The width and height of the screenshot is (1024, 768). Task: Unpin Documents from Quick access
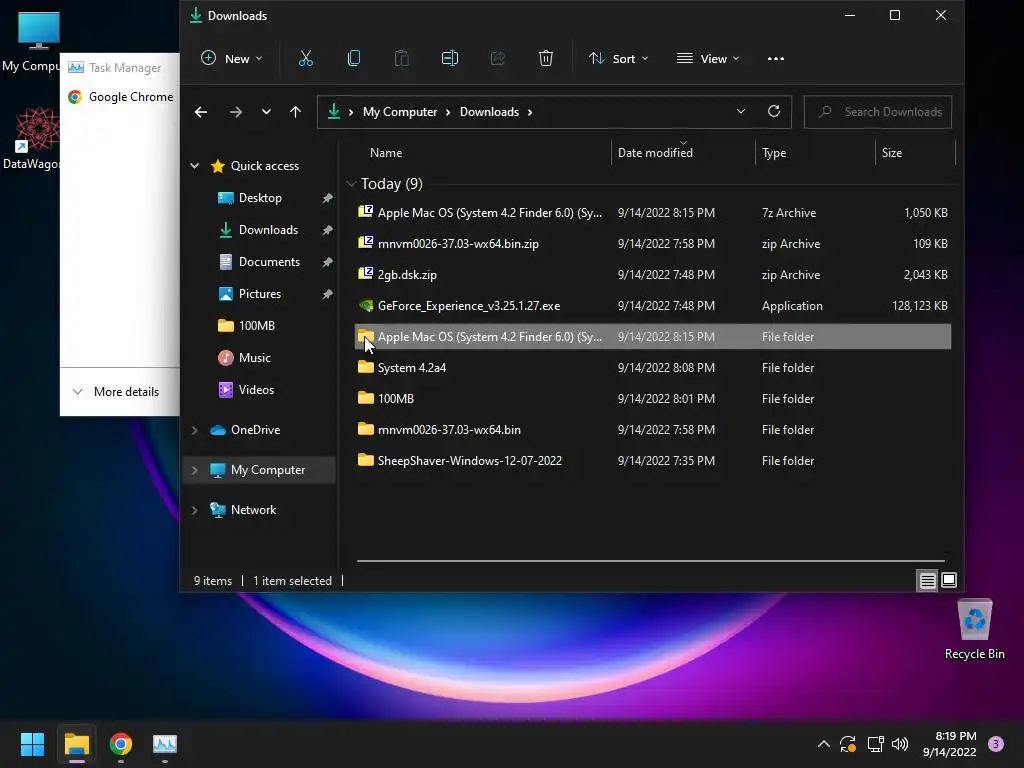[x=327, y=262]
